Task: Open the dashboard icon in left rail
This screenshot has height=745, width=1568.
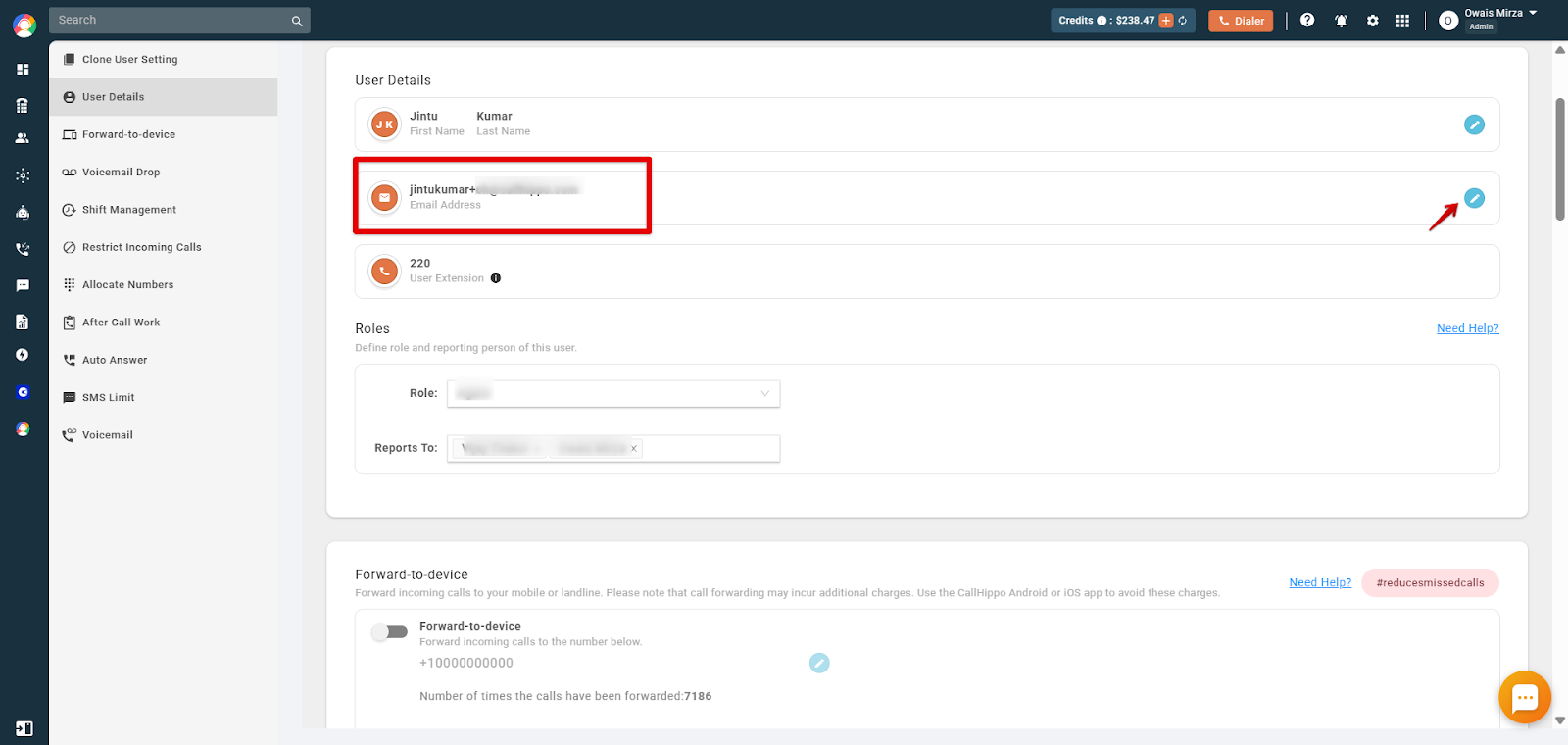Action: 23,70
